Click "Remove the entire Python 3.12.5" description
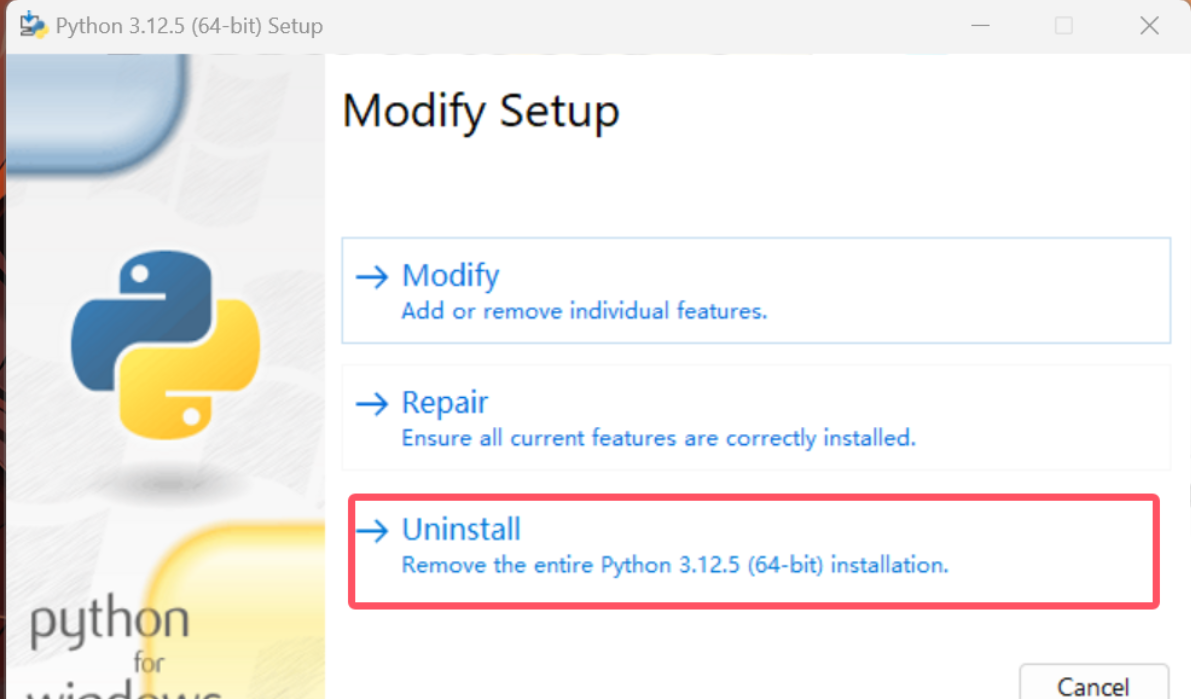Image resolution: width=1191 pixels, height=699 pixels. tap(674, 565)
